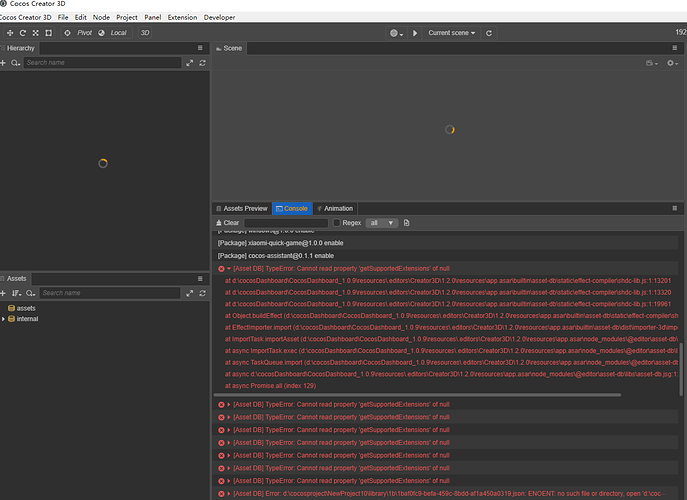This screenshot has height=500, width=687.
Task: Expand all folders in Assets panel
Action: tap(189, 293)
